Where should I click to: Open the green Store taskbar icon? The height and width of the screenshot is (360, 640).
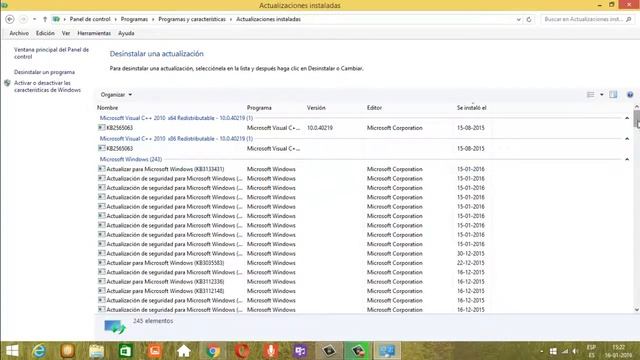(126, 351)
